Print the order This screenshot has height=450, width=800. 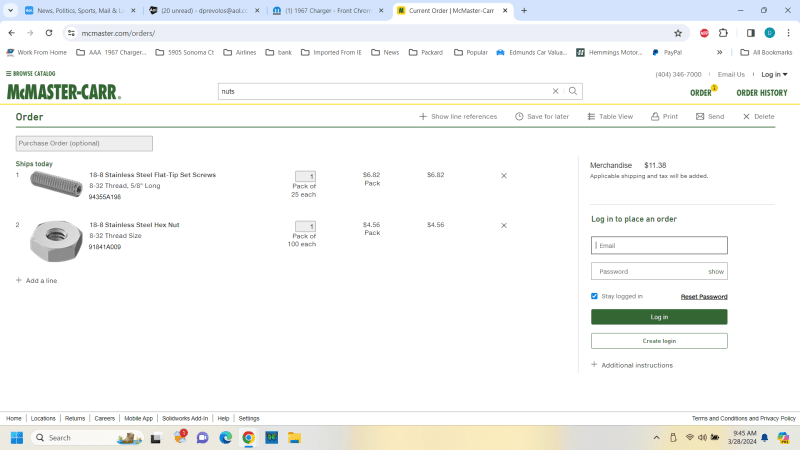coord(664,116)
